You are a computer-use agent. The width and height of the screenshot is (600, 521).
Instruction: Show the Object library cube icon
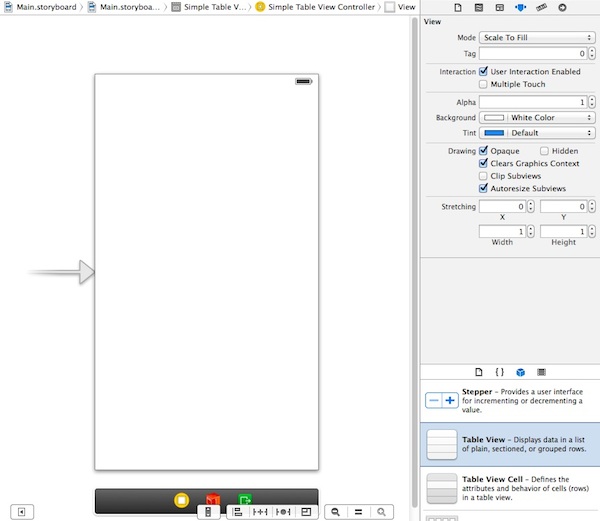pos(520,371)
